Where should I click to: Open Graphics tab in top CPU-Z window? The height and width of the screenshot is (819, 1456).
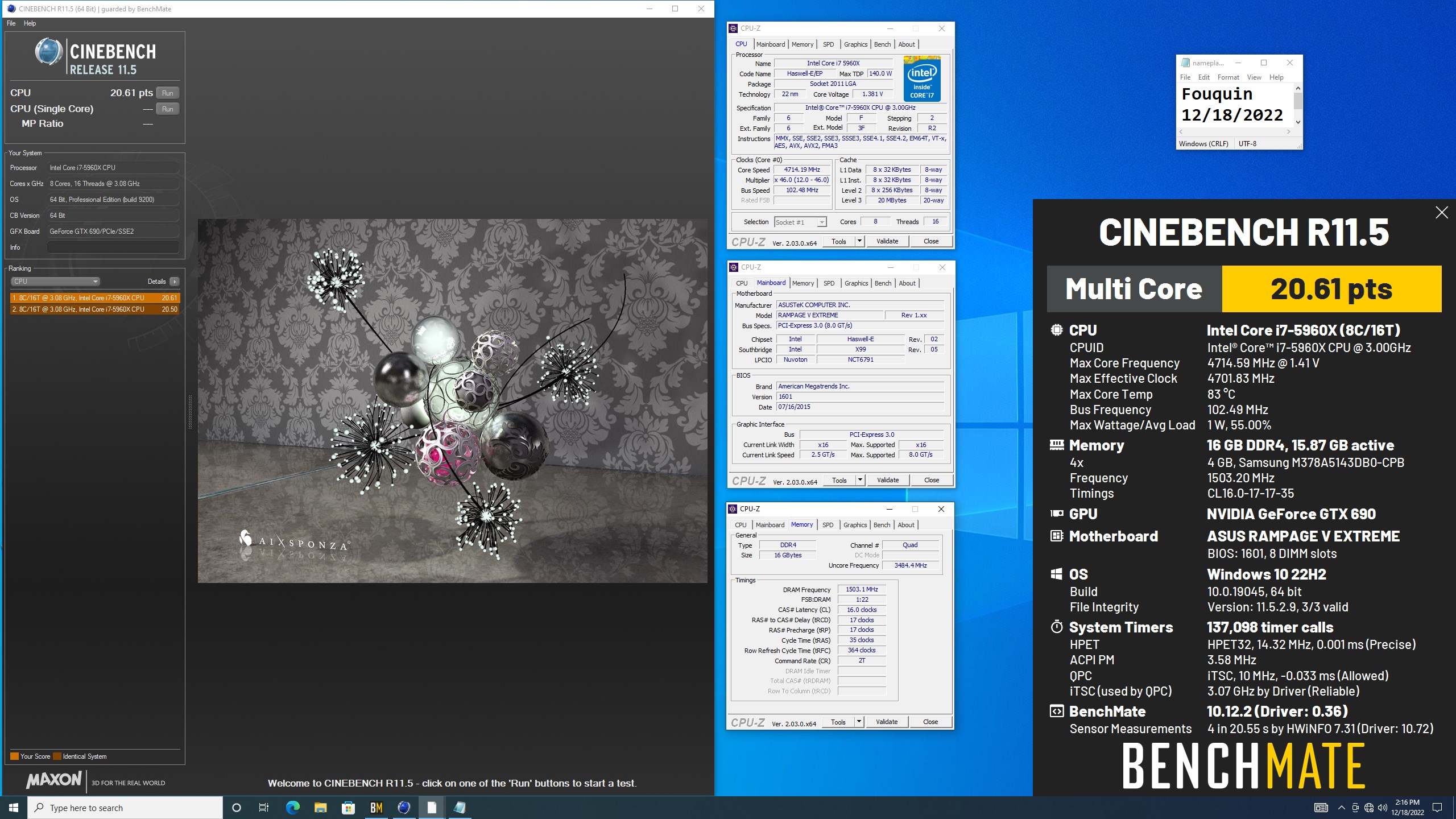point(855,44)
